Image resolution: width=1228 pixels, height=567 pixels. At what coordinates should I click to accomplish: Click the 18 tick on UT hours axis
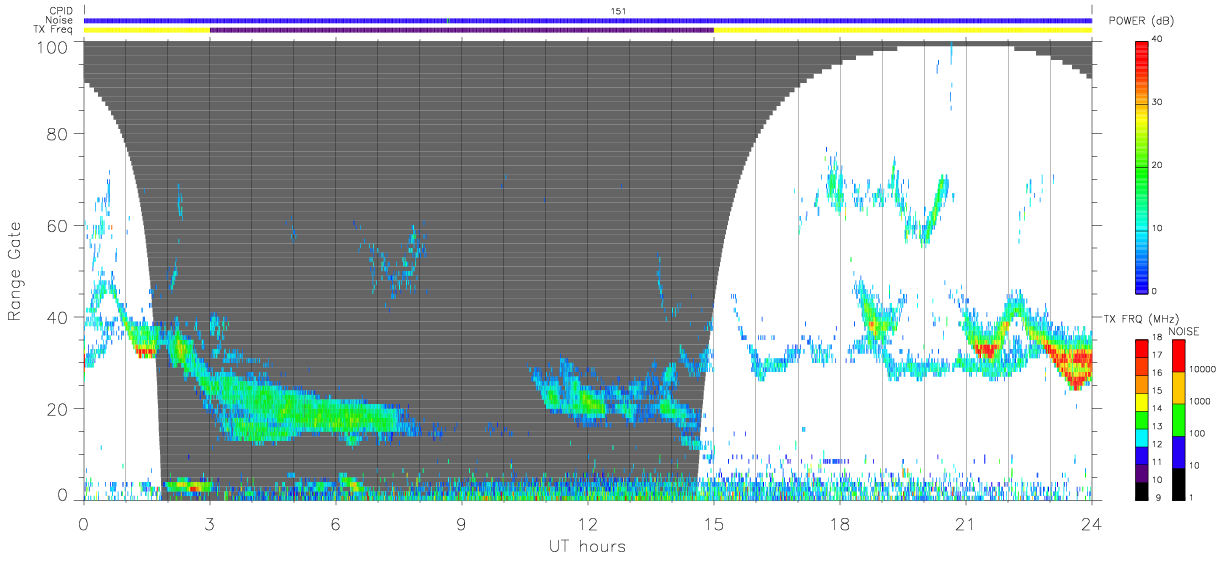click(x=840, y=523)
